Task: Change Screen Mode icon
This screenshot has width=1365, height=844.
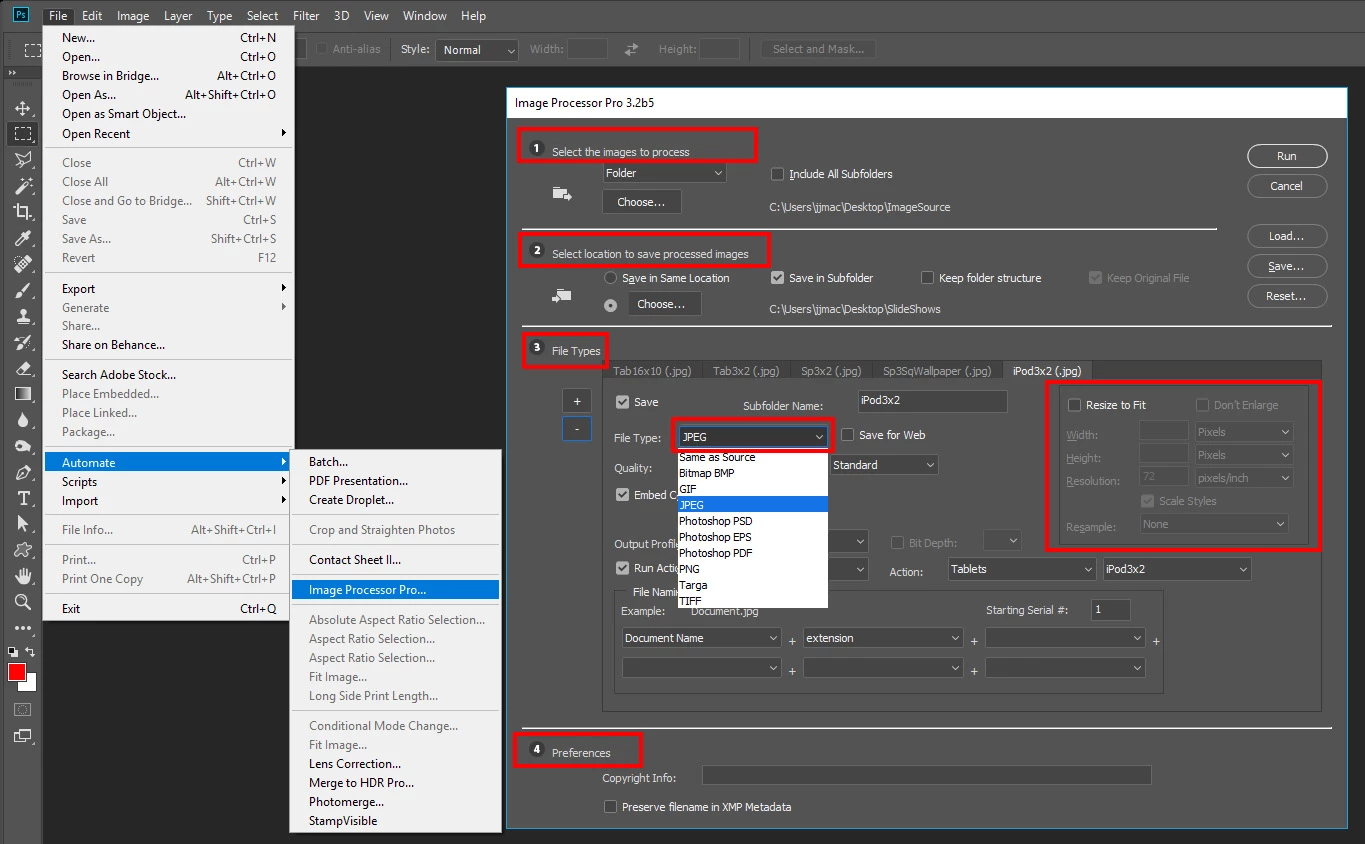Action: (x=22, y=736)
